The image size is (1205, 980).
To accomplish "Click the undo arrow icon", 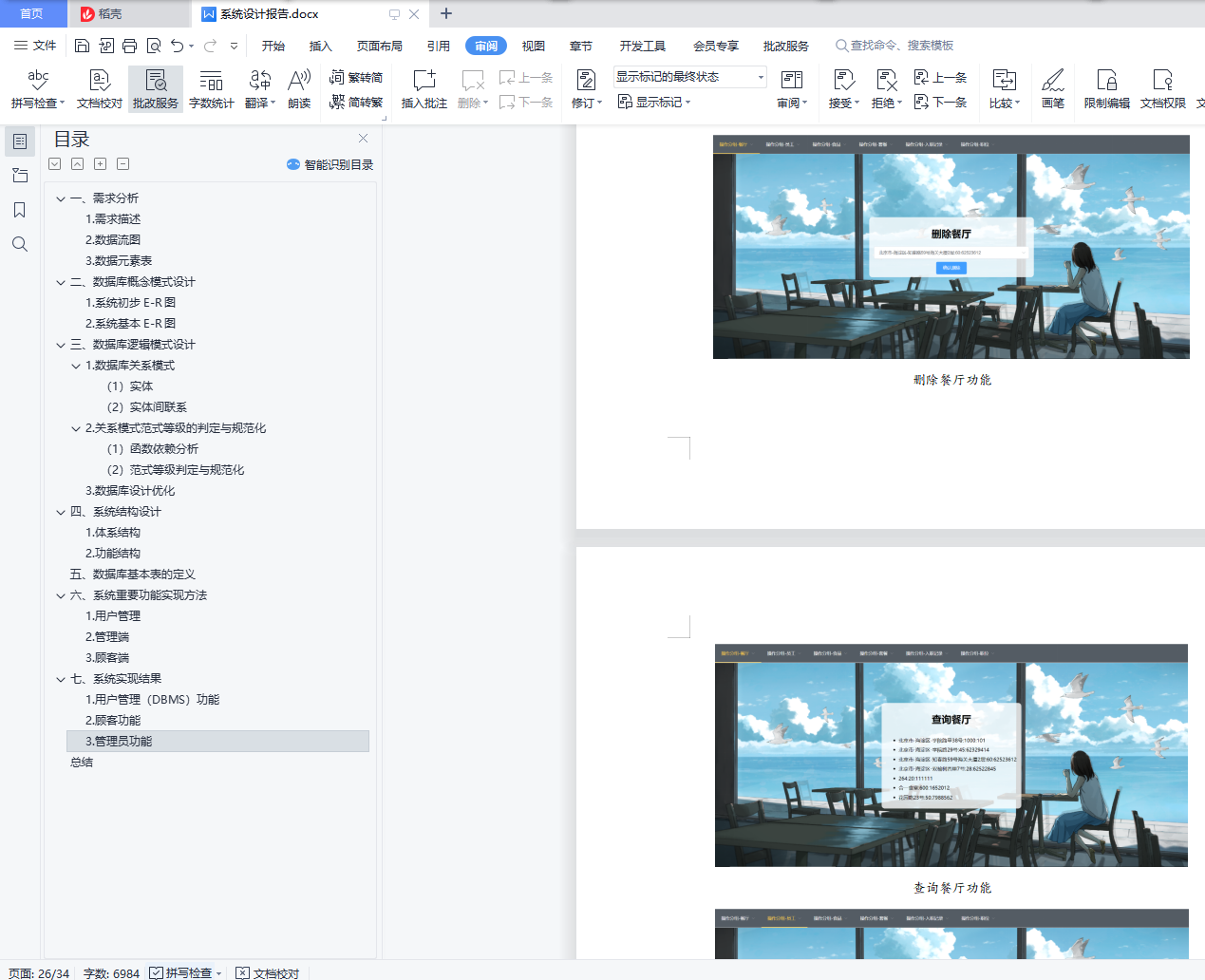I will 177,46.
